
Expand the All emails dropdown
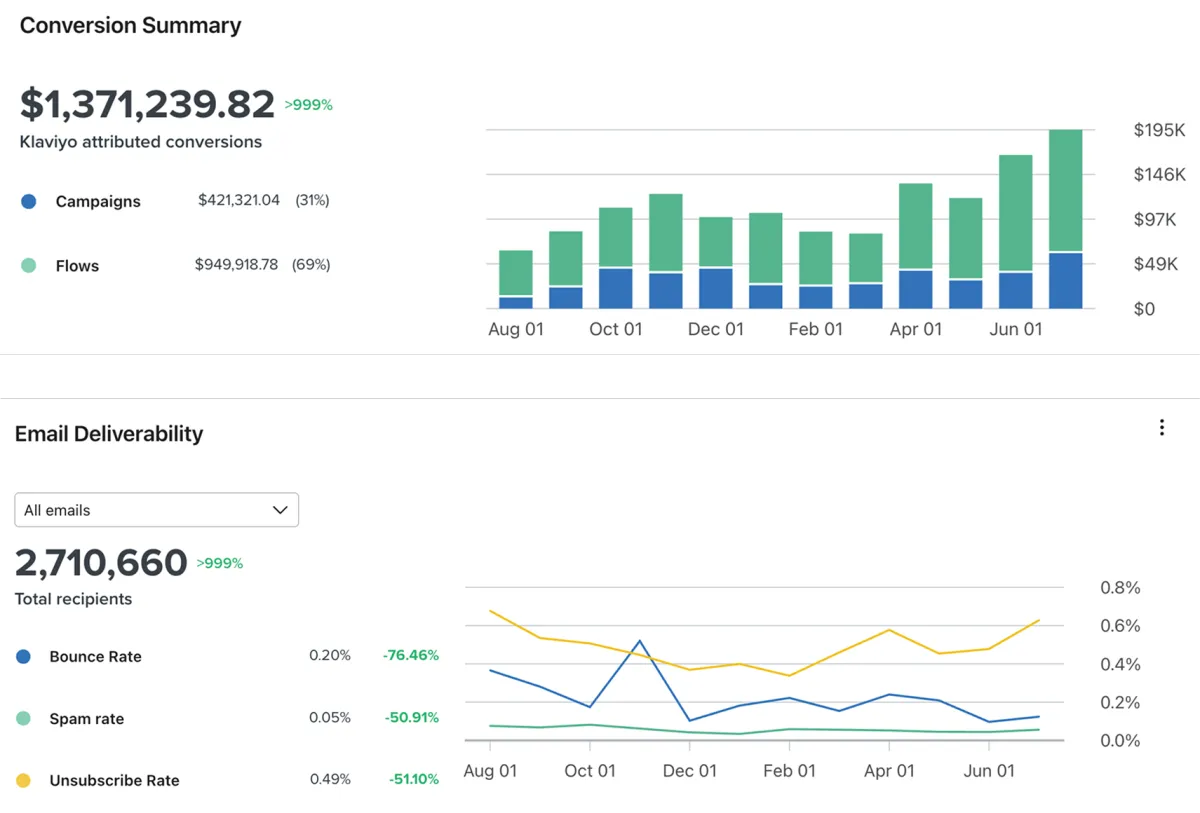tap(157, 510)
